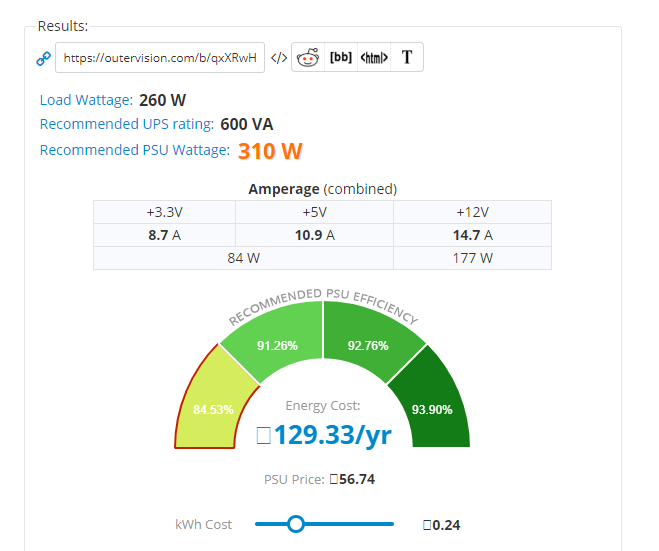Click the 0.24 kWh cost value
Viewport: 659px width, 551px height.
point(442,525)
